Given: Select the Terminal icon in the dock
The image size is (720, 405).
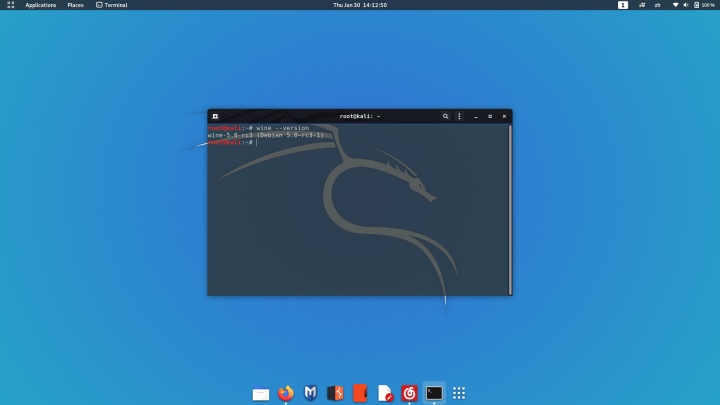Looking at the screenshot, I should [434, 393].
